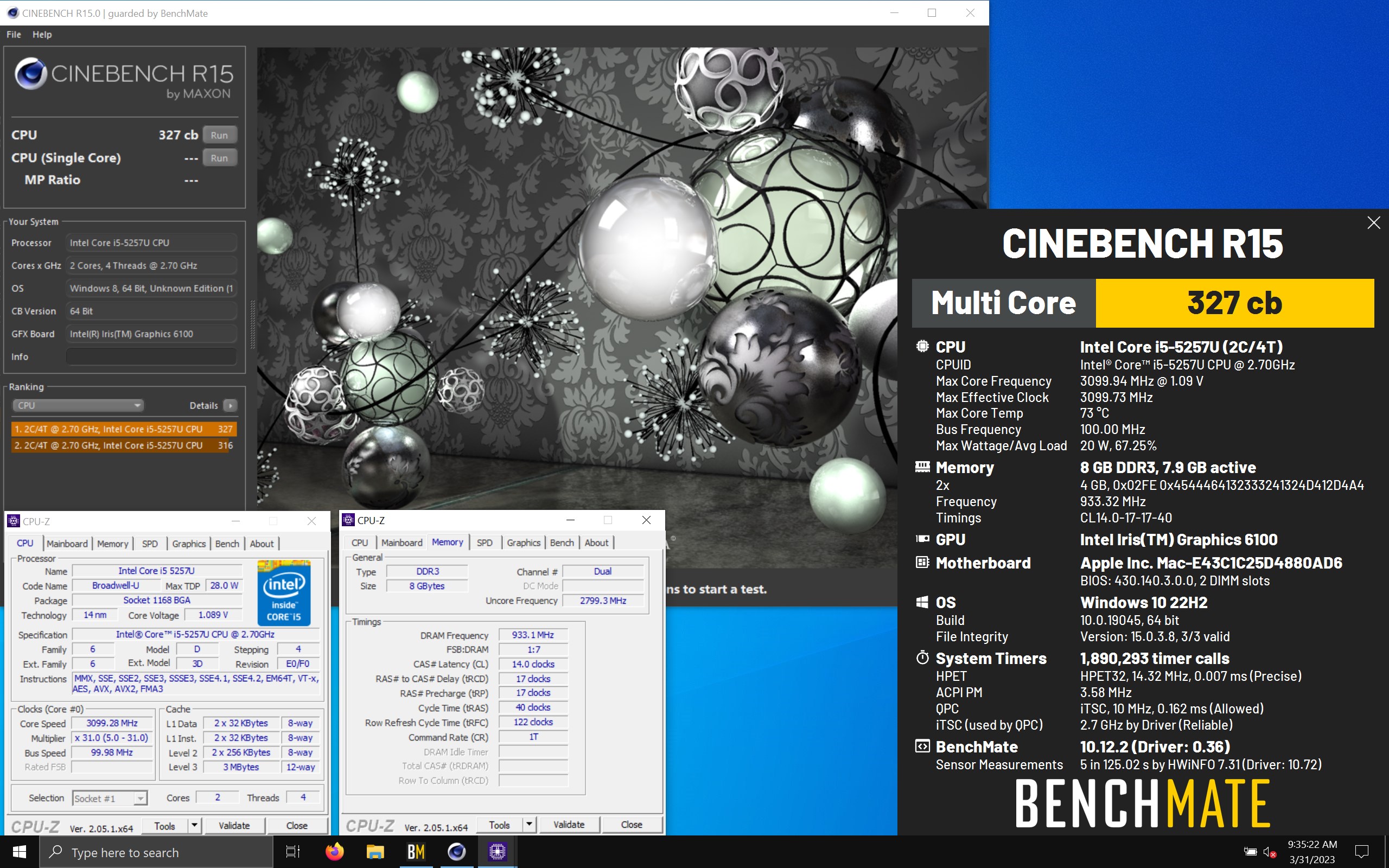Launch Firefox from the taskbar
The height and width of the screenshot is (868, 1389).
click(x=335, y=852)
